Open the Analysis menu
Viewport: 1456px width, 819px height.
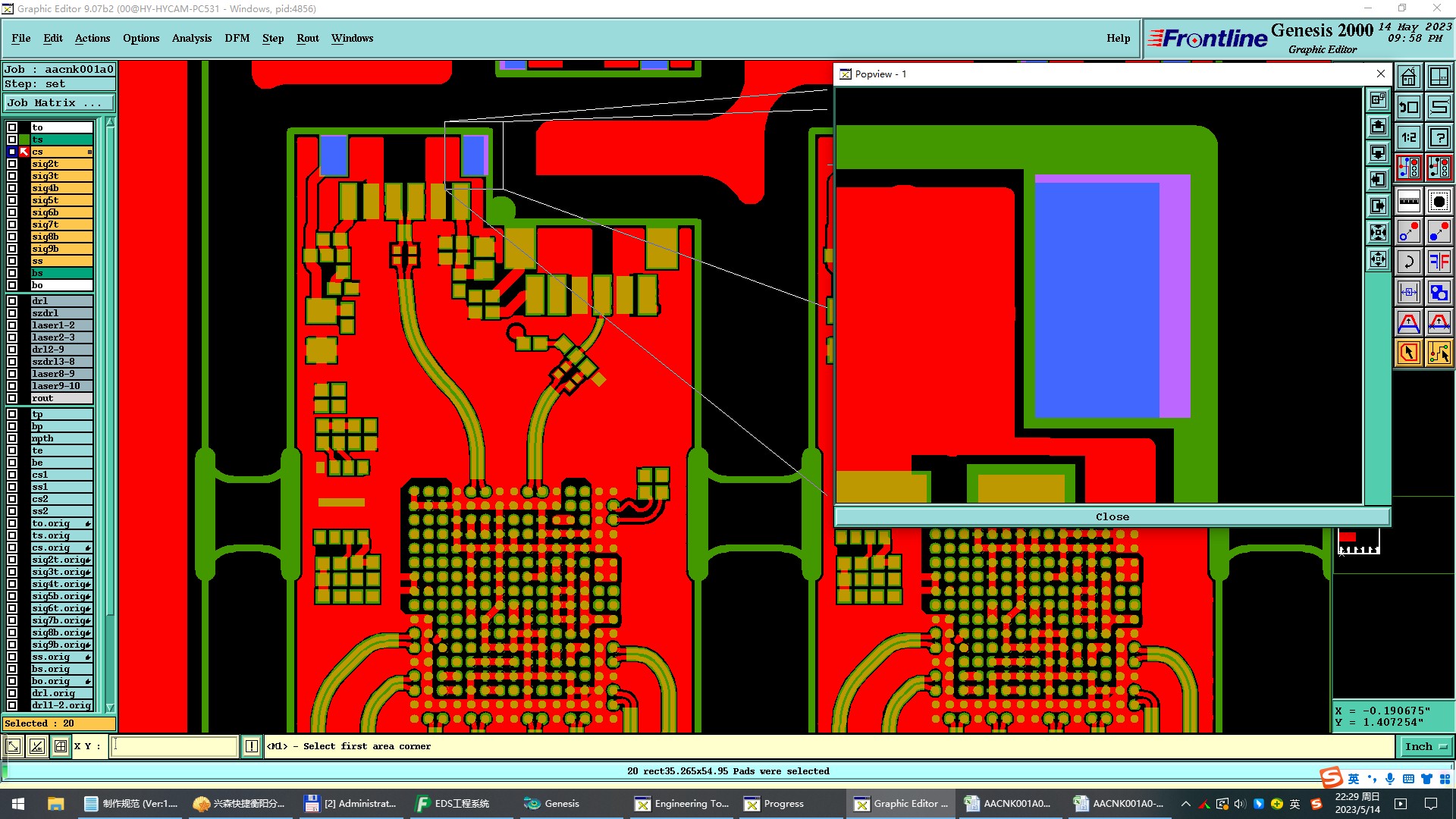[191, 38]
